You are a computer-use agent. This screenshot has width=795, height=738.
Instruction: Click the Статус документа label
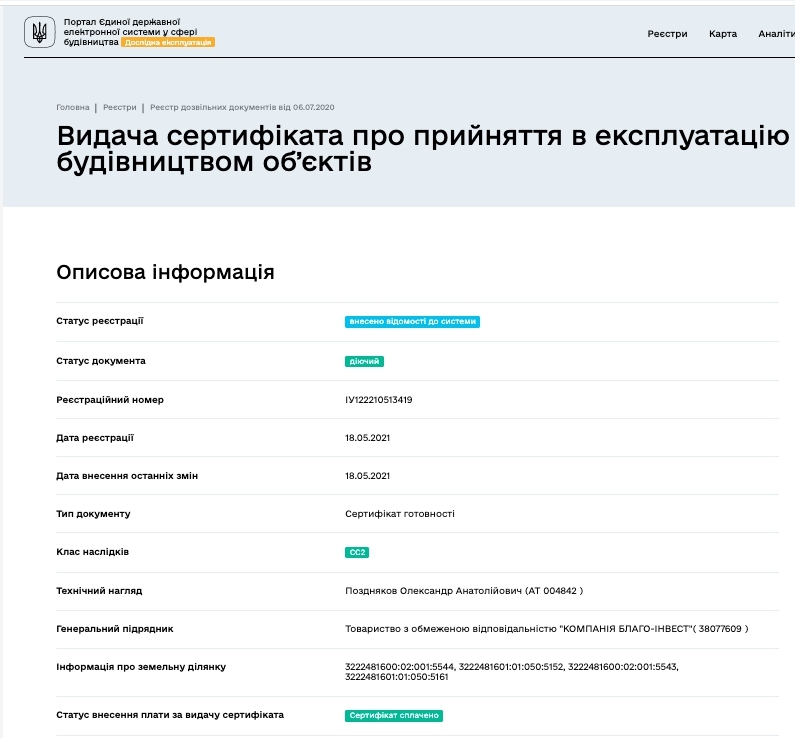click(x=101, y=361)
